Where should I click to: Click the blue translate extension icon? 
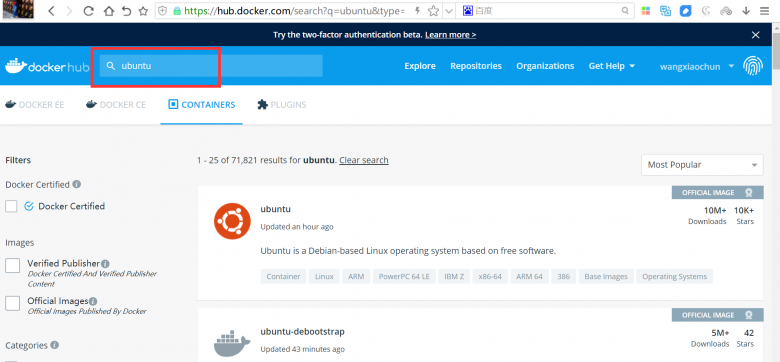(666, 11)
